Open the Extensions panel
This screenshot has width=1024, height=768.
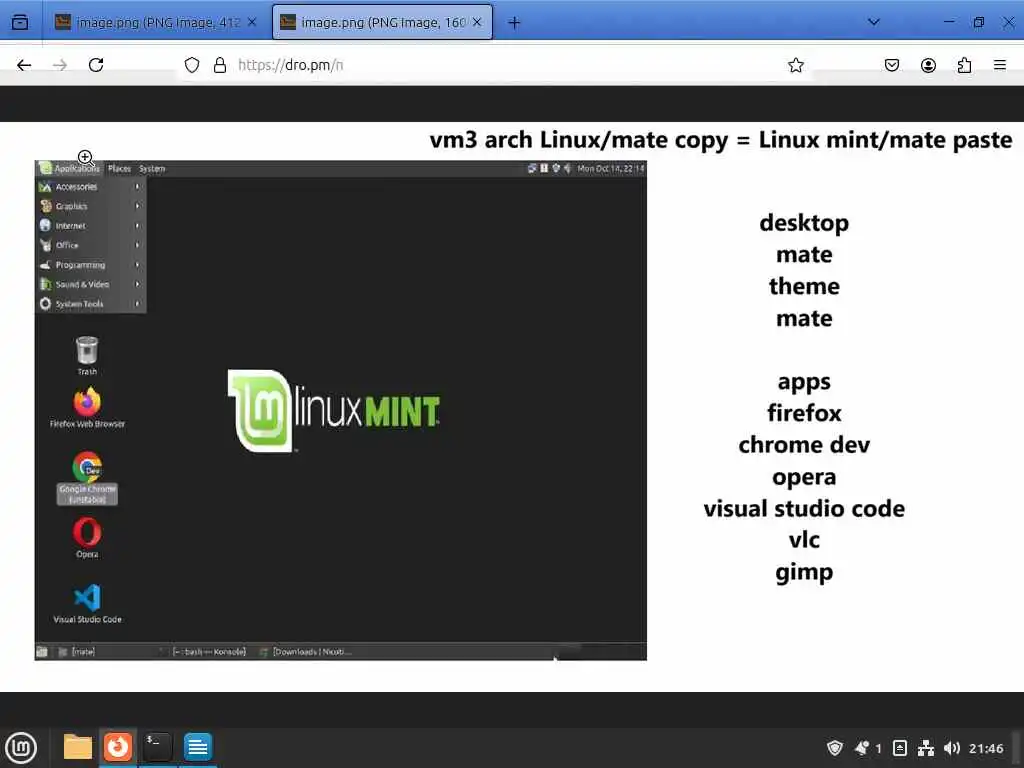(964, 65)
